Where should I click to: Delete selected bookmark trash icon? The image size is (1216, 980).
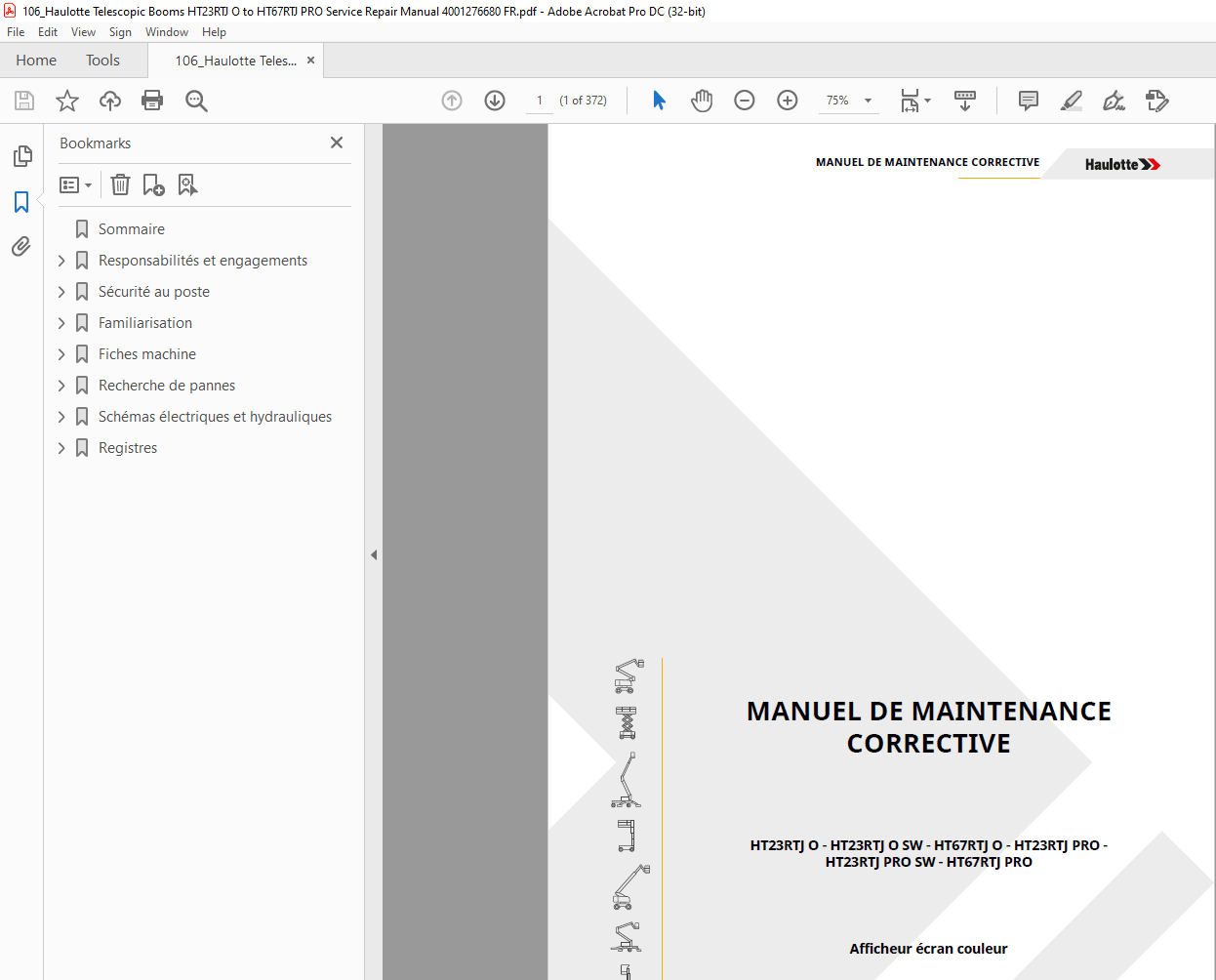pyautogui.click(x=120, y=184)
